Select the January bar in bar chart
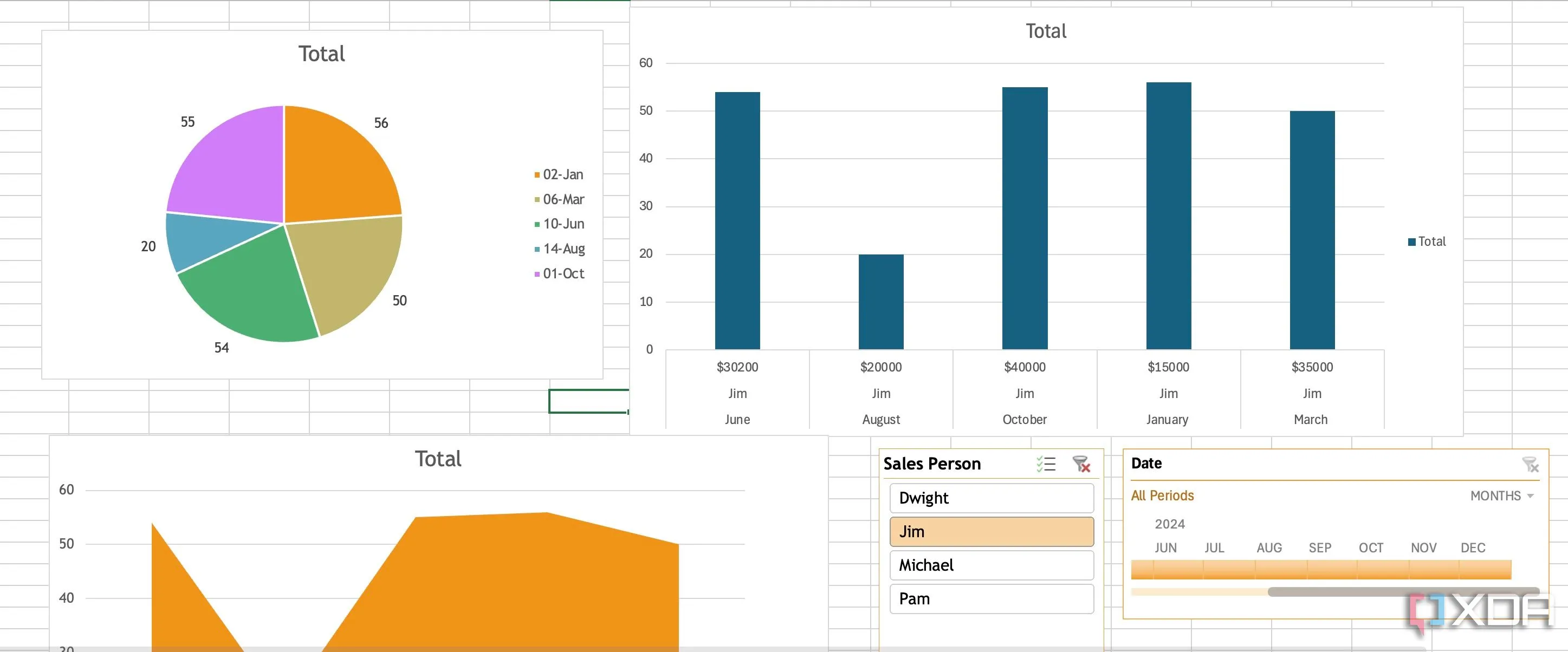This screenshot has height=652, width=1568. click(1168, 216)
